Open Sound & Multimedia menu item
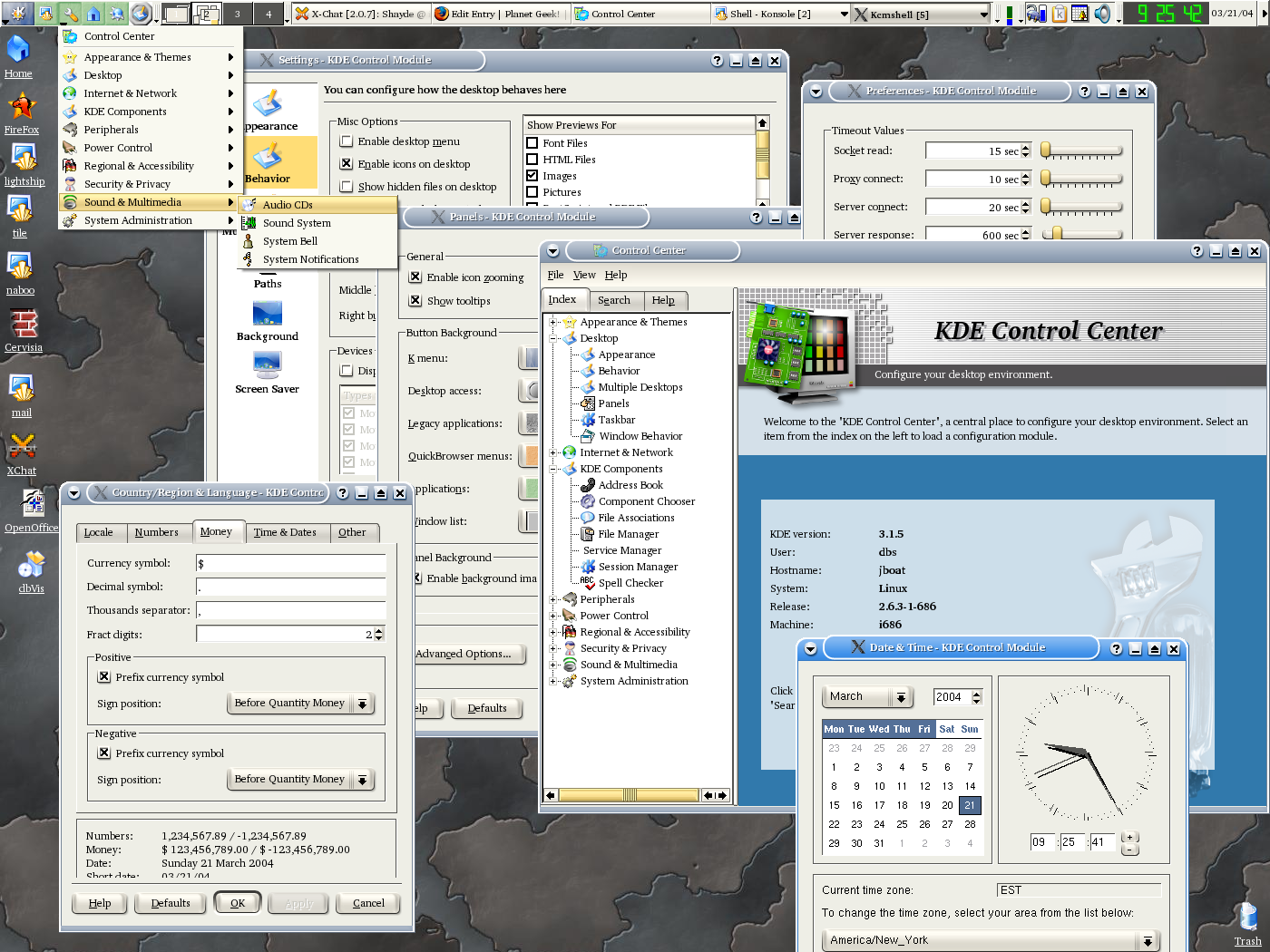Image resolution: width=1270 pixels, height=952 pixels. pyautogui.click(x=149, y=202)
